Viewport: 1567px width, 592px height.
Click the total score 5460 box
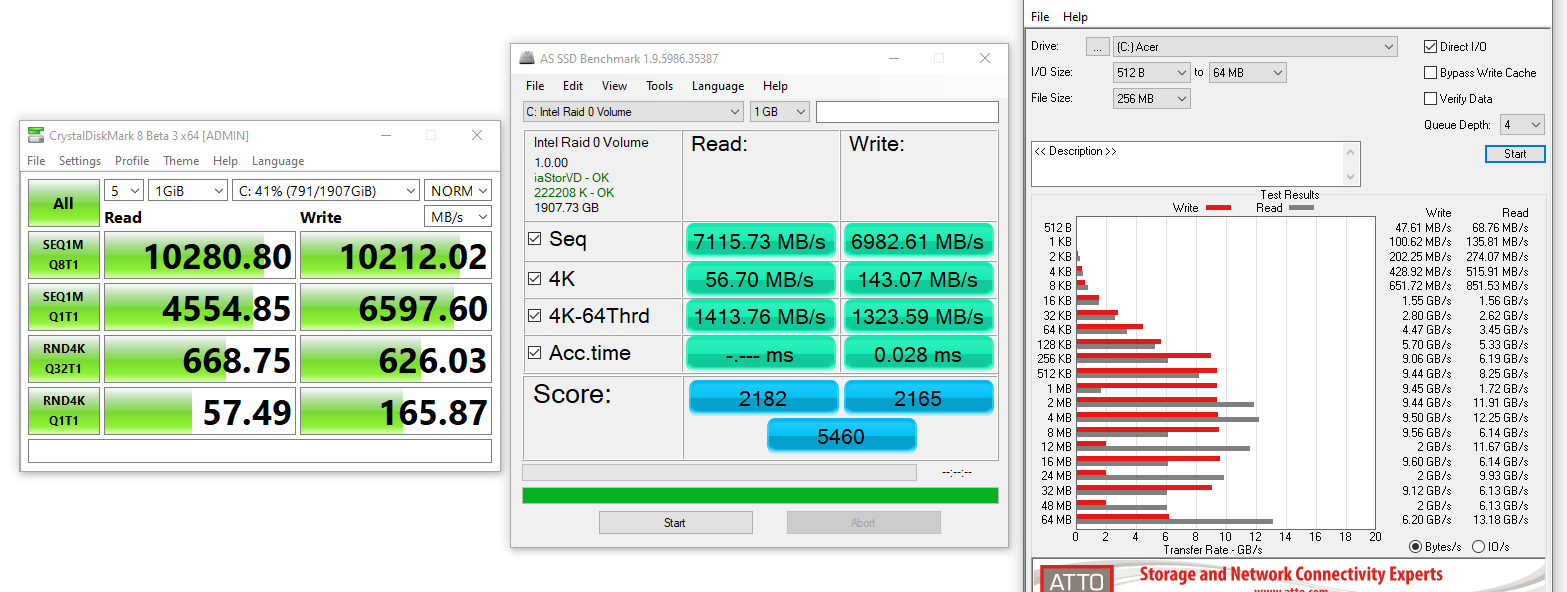[x=841, y=436]
